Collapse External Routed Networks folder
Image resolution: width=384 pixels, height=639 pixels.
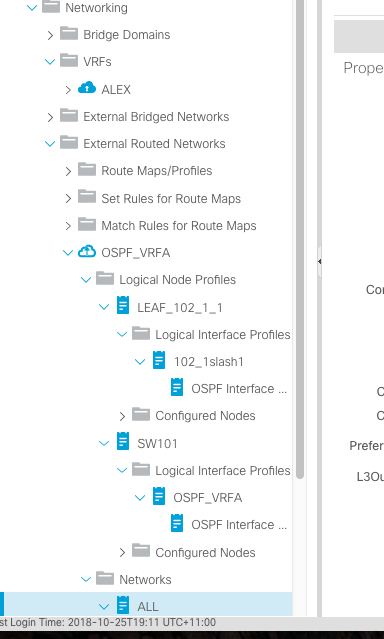click(x=50, y=144)
